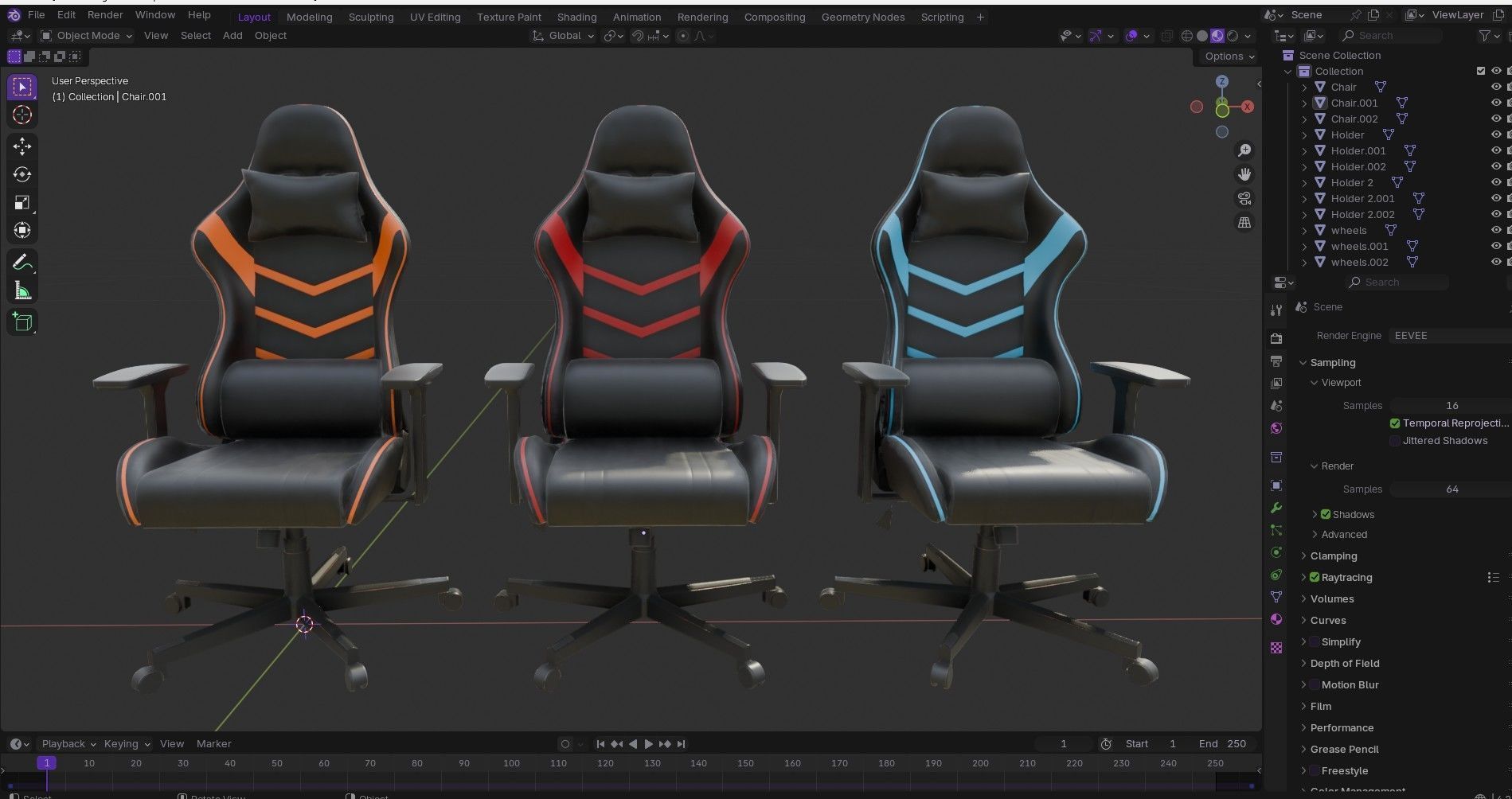Viewport: 1512px width, 799px height.
Task: Hide the Chair object in outliner
Action: pyautogui.click(x=1496, y=87)
